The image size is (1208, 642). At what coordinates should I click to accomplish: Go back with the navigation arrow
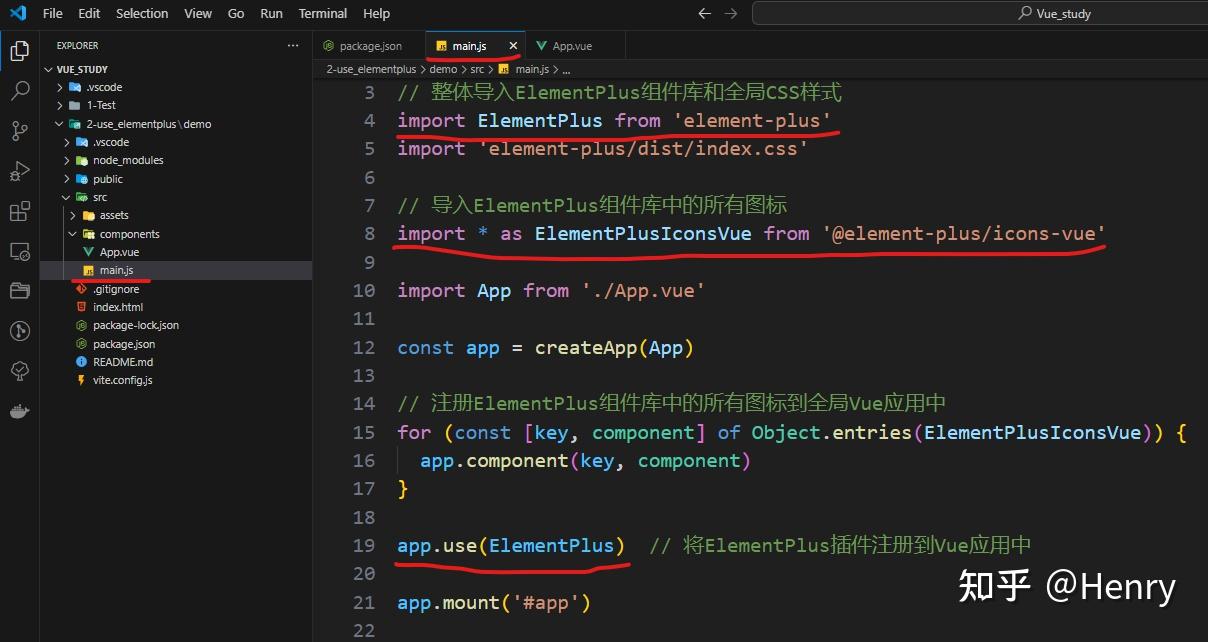[x=704, y=14]
